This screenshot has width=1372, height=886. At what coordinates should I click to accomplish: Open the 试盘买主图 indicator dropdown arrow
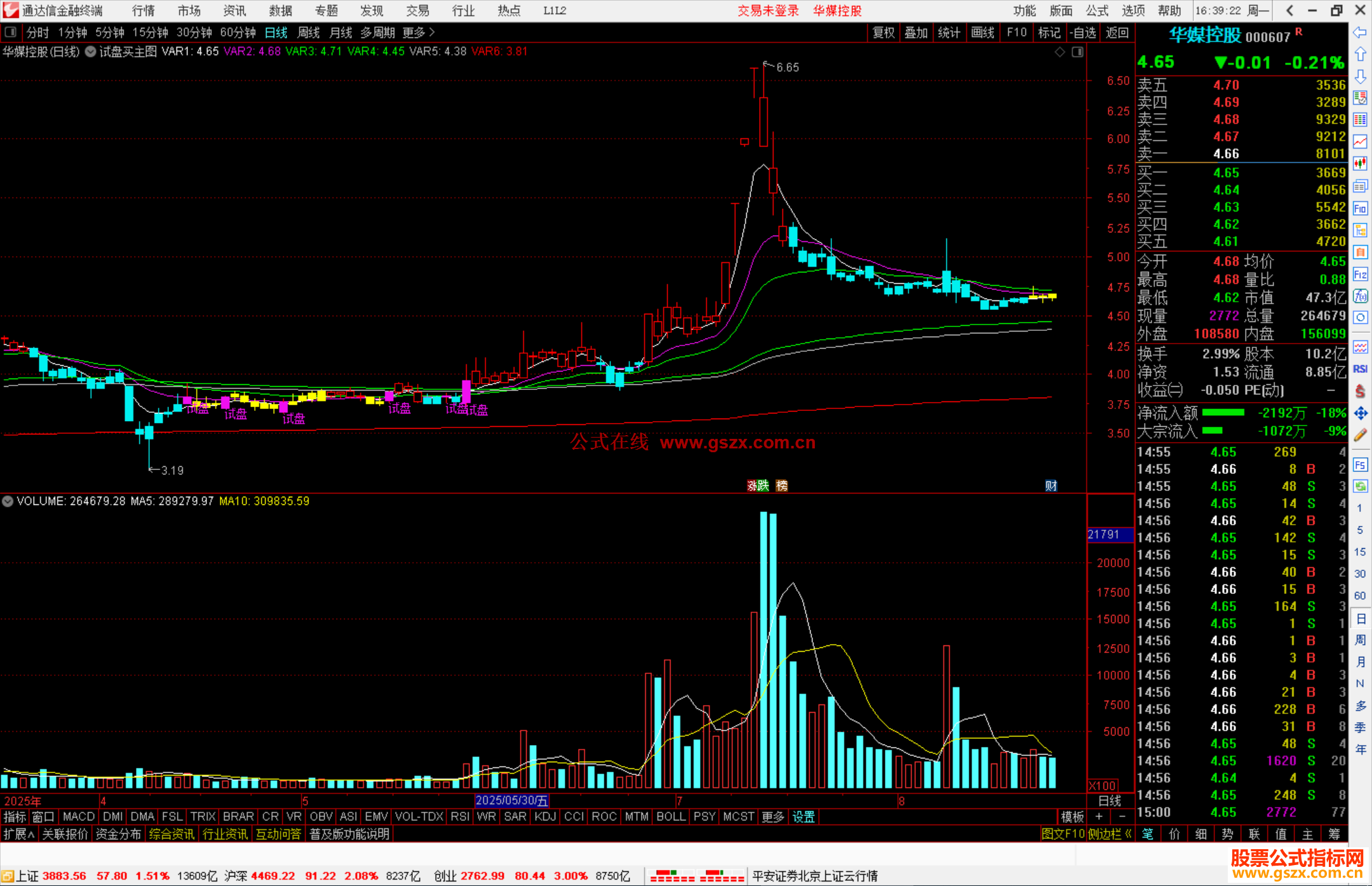pos(91,52)
